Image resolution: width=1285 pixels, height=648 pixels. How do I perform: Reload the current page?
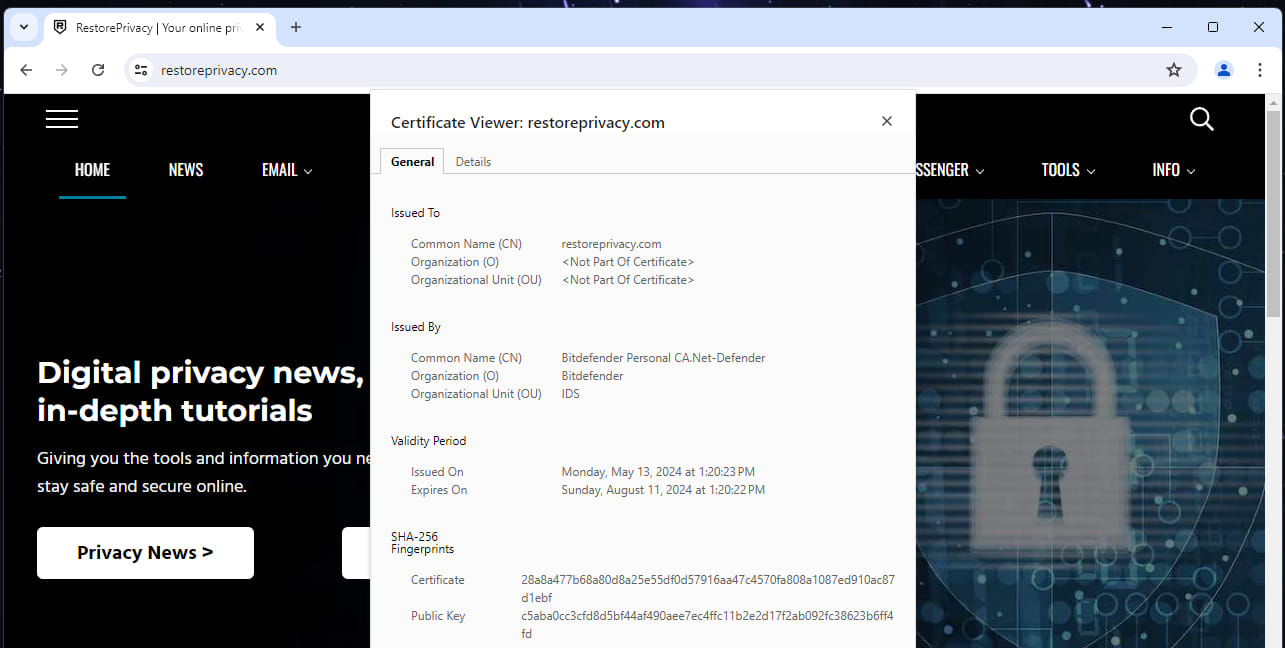click(97, 70)
